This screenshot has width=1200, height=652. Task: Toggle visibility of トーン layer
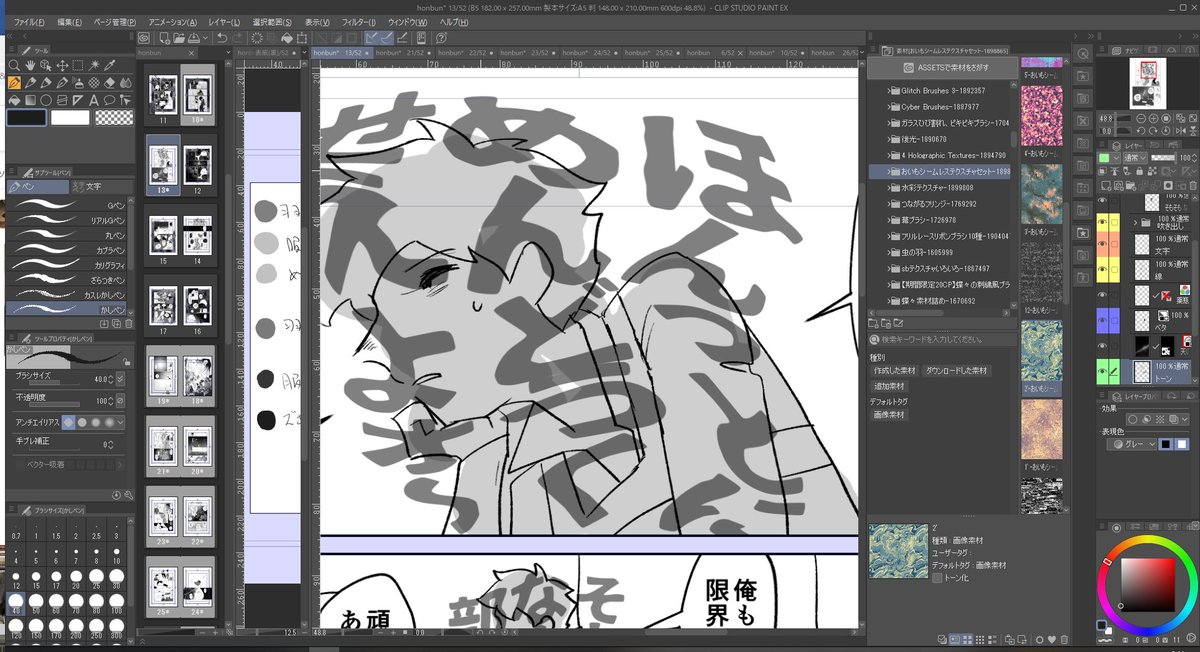coord(1103,372)
